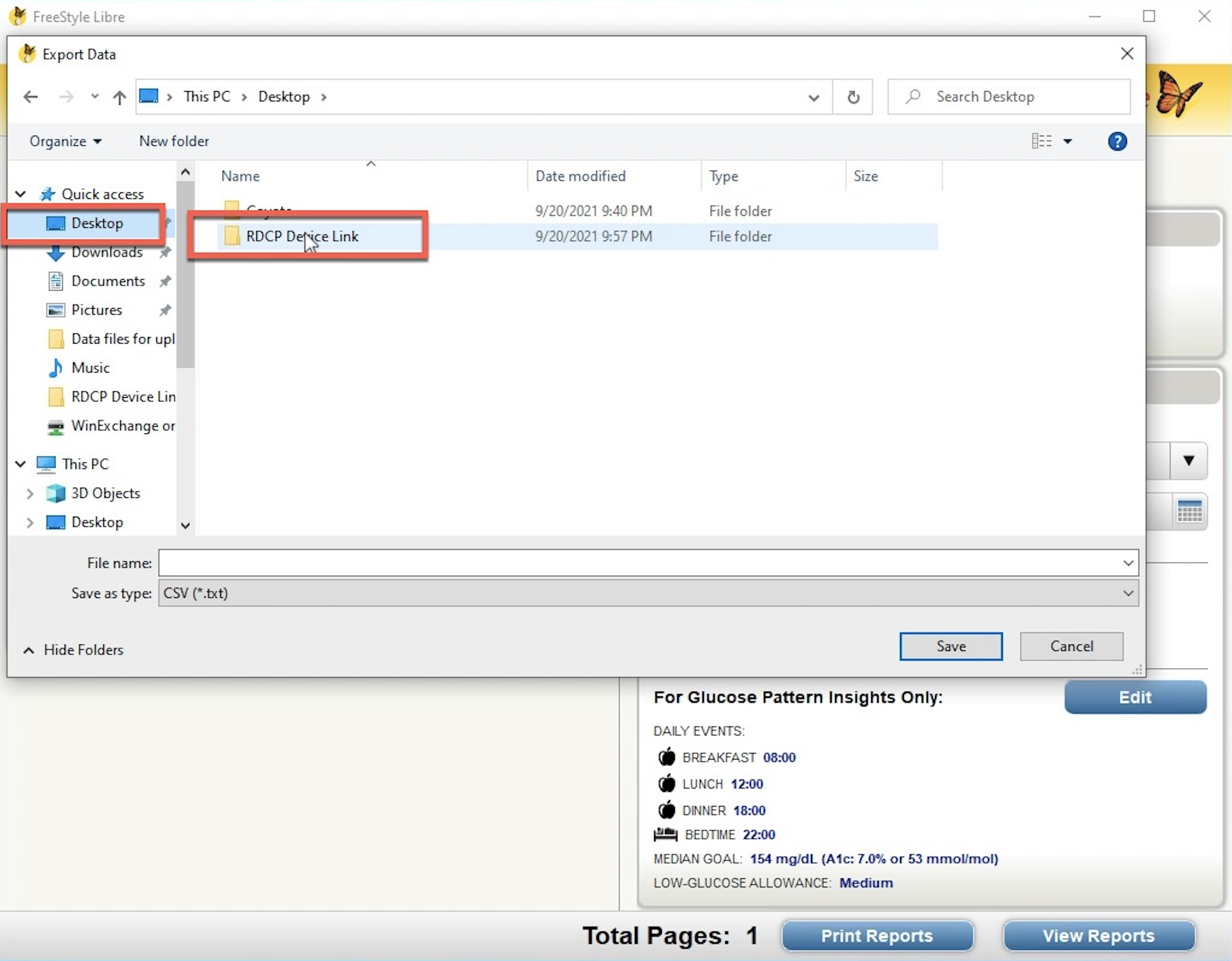Open calendar picker icon in FreeStyle Libre

pyautogui.click(x=1189, y=512)
